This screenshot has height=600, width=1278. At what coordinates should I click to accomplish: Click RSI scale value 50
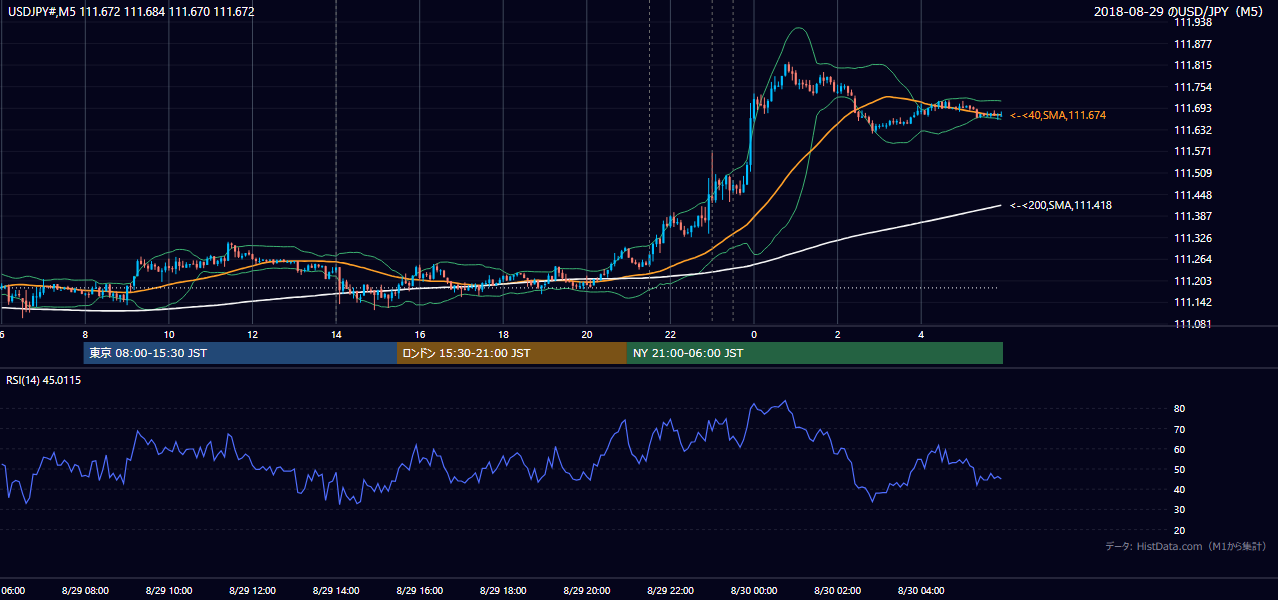1180,469
